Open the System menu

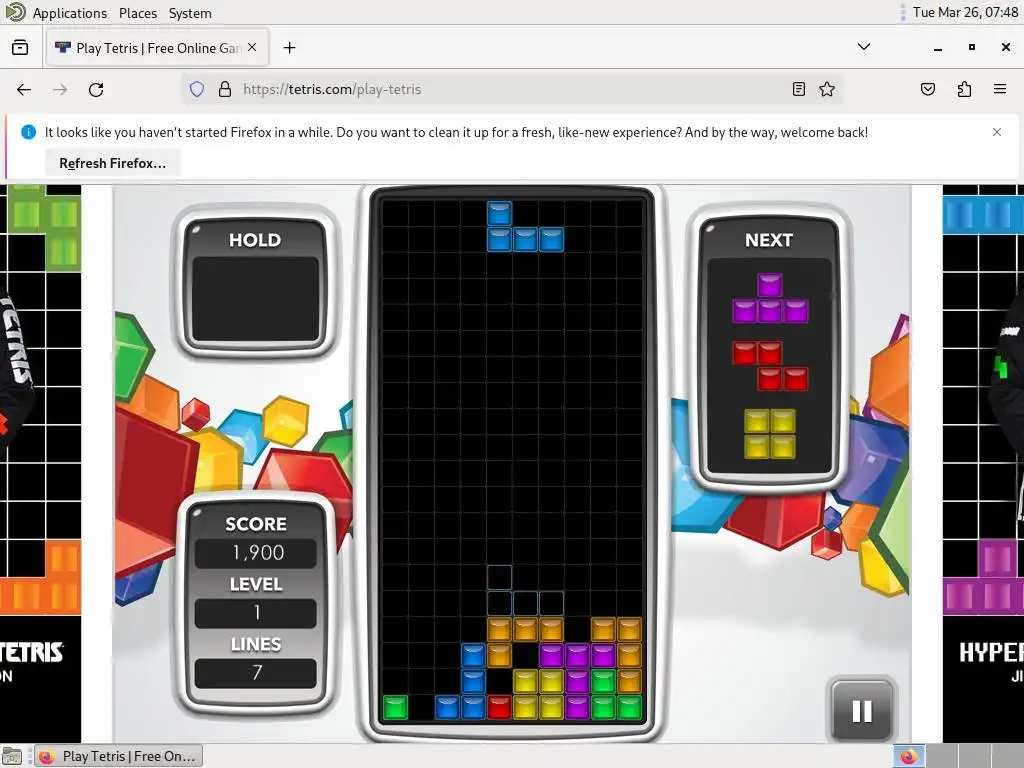(x=190, y=13)
